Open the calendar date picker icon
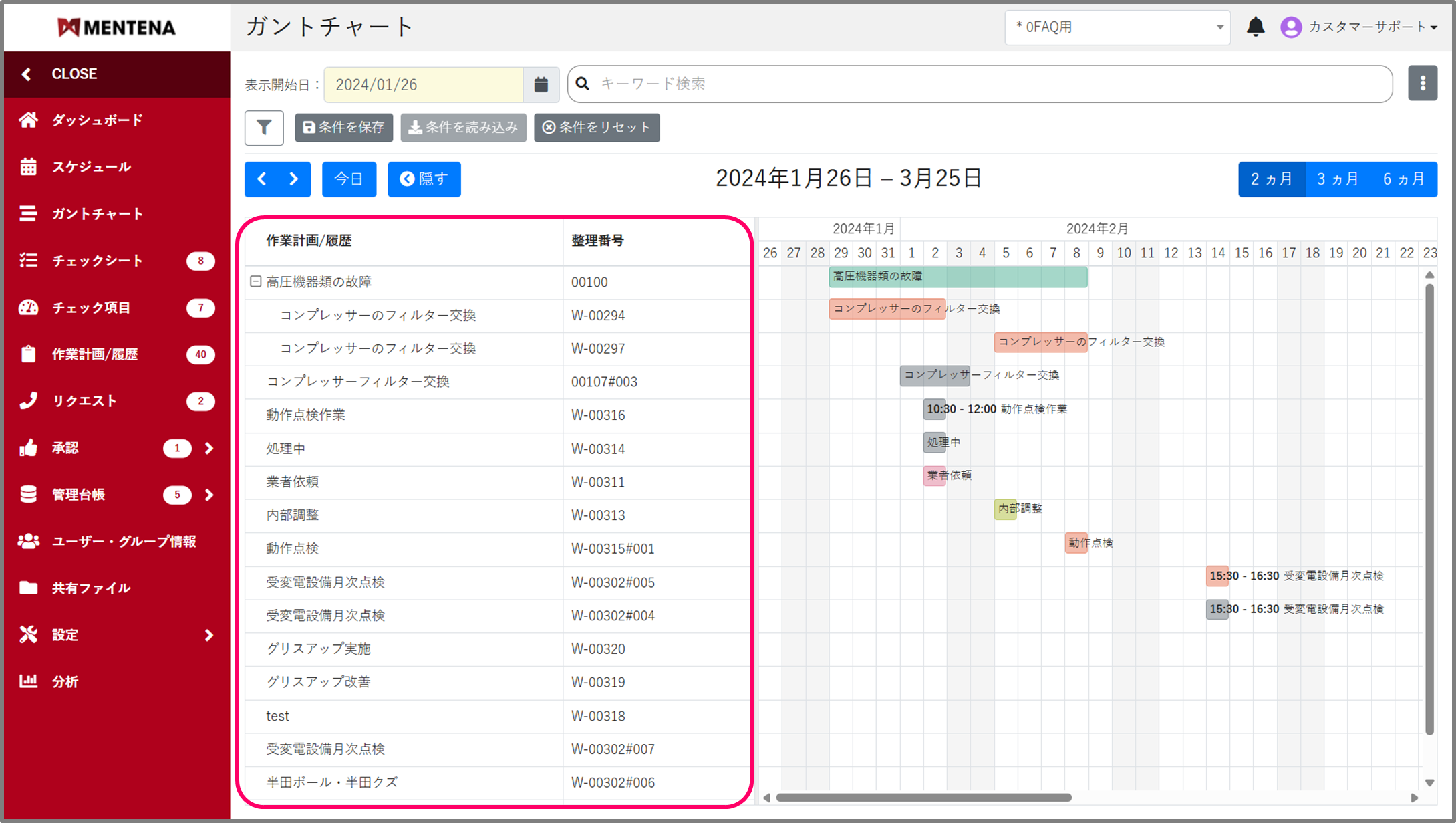 [541, 84]
